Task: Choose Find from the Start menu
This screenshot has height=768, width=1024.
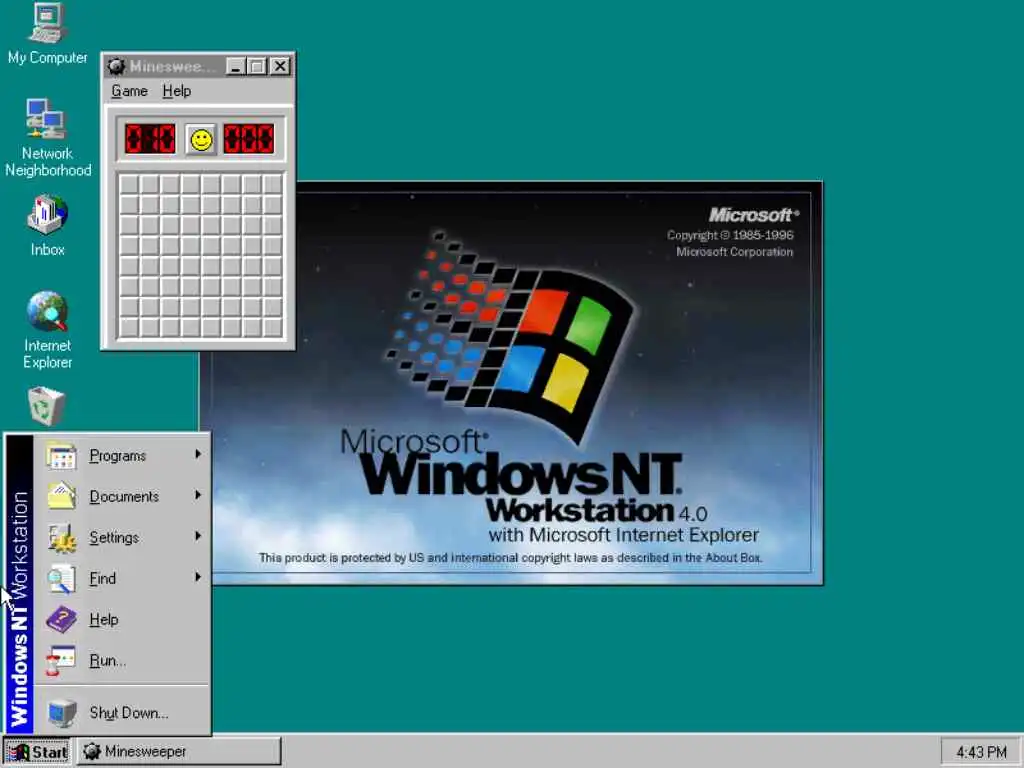Action: 122,579
